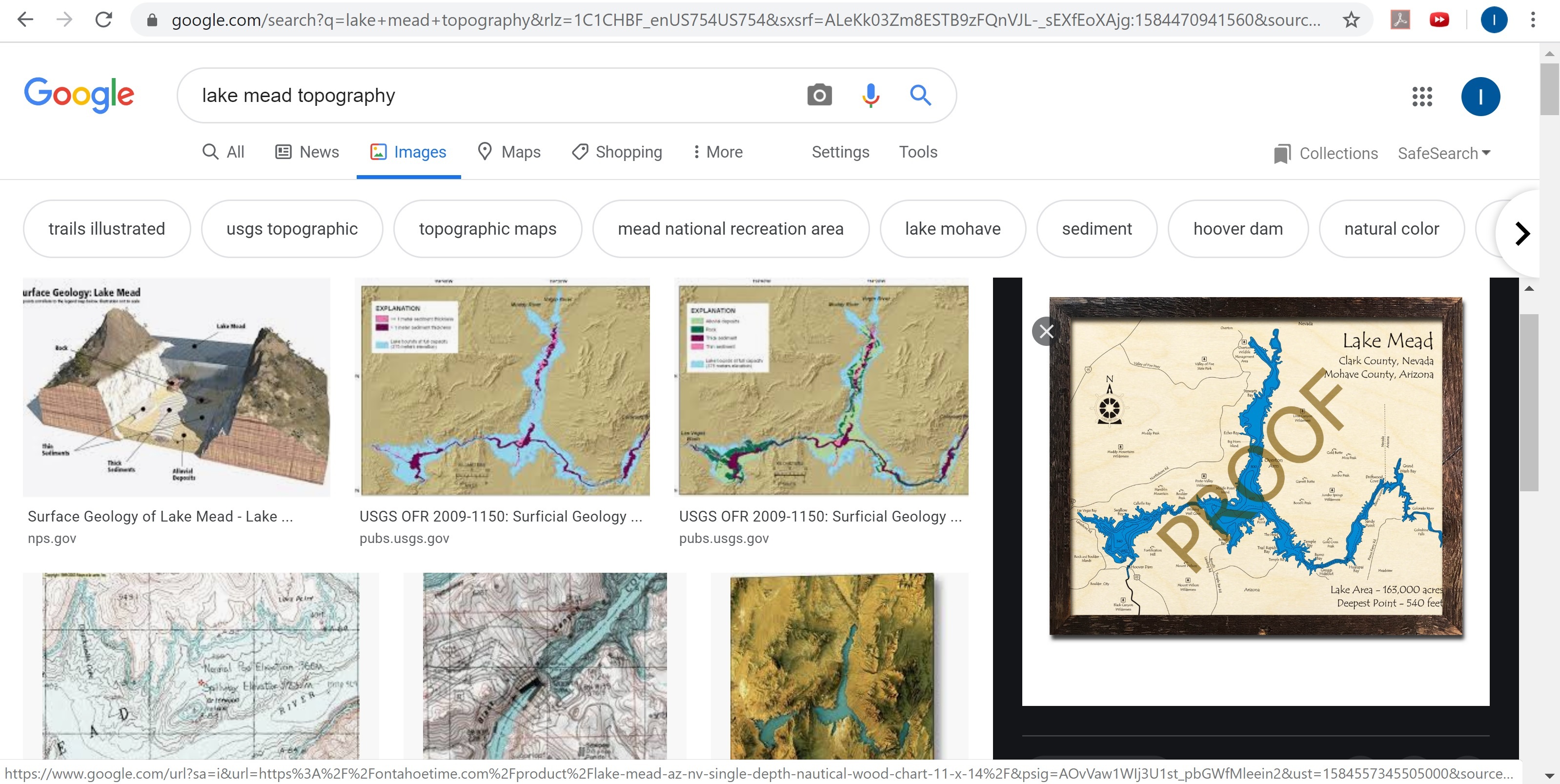Screen dimensions: 1560x784
Task: Switch to the News tab
Action: coord(307,152)
